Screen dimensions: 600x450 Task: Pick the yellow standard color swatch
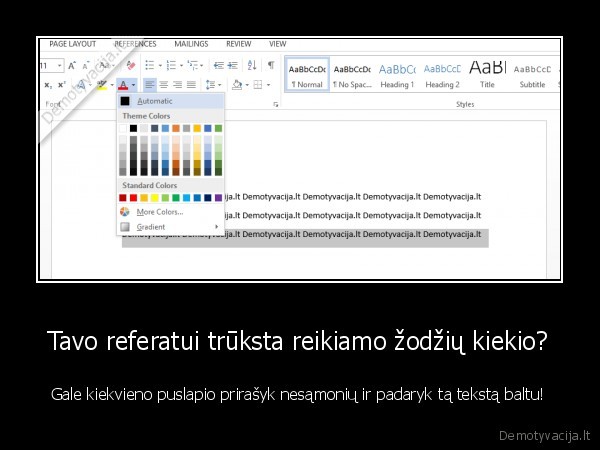(154, 198)
